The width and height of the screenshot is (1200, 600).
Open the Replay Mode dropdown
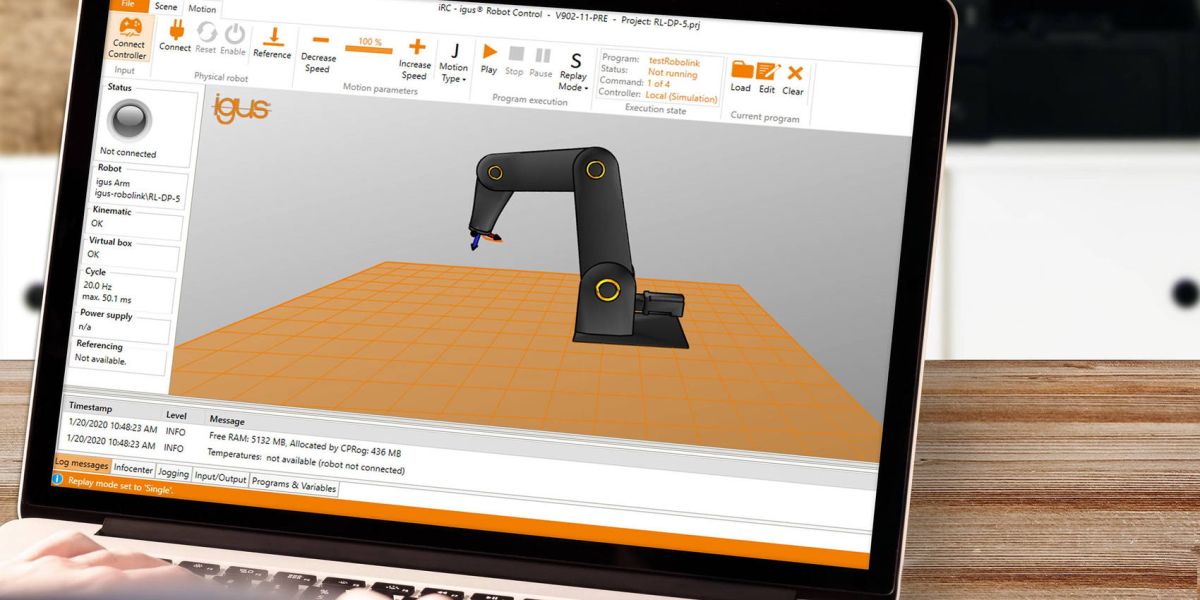[574, 70]
